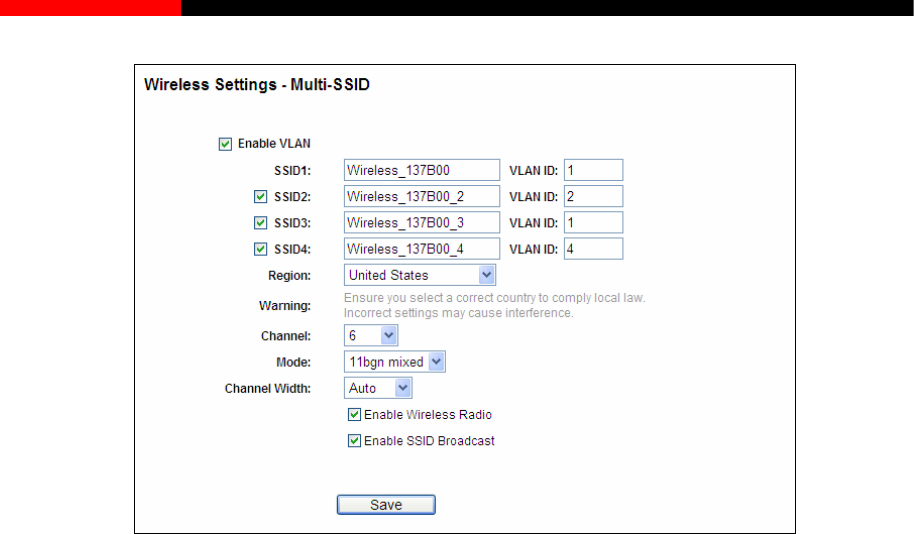This screenshot has height=534, width=914.
Task: Click the VLAN ID field for SSID4
Action: (593, 249)
